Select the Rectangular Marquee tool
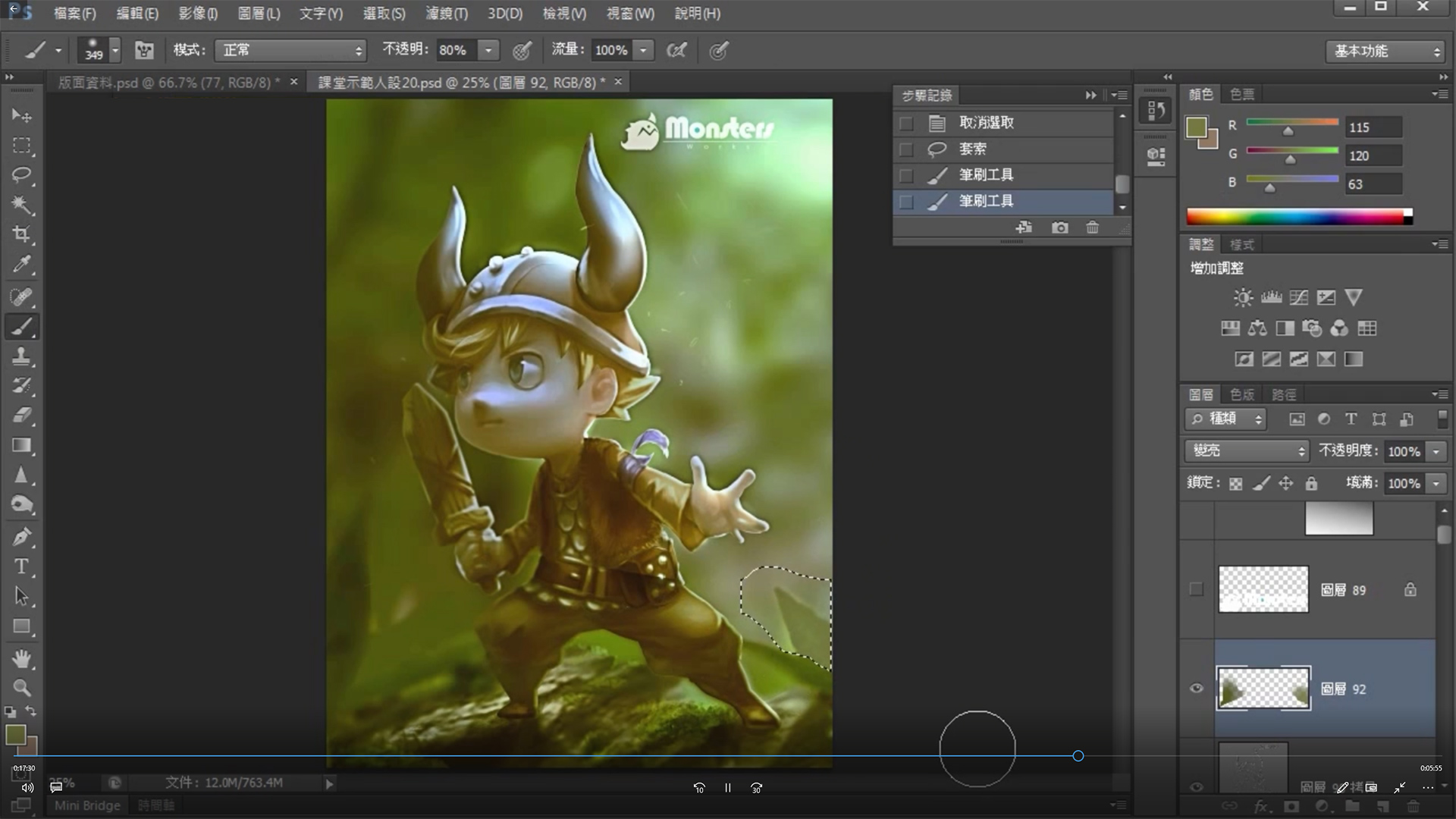Image resolution: width=1456 pixels, height=819 pixels. [21, 145]
